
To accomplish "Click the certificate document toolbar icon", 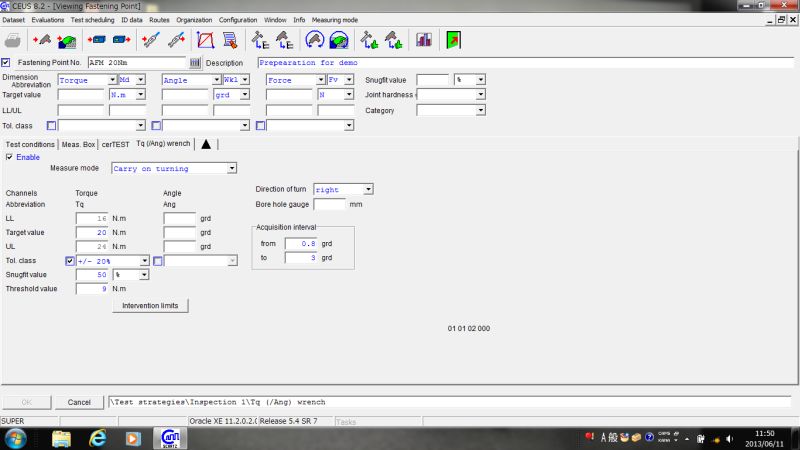I will 230,40.
